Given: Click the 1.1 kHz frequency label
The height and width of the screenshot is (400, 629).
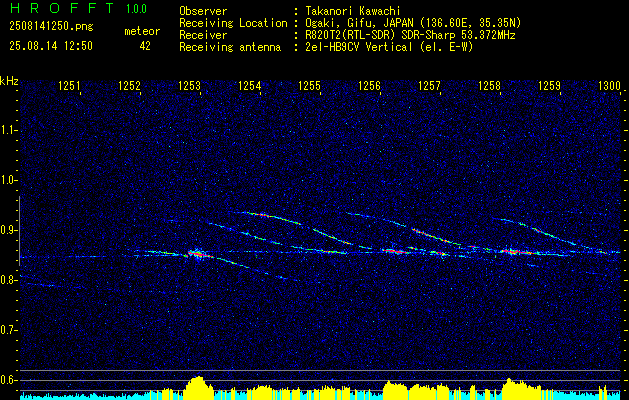Looking at the screenshot, I should (x=8, y=131).
